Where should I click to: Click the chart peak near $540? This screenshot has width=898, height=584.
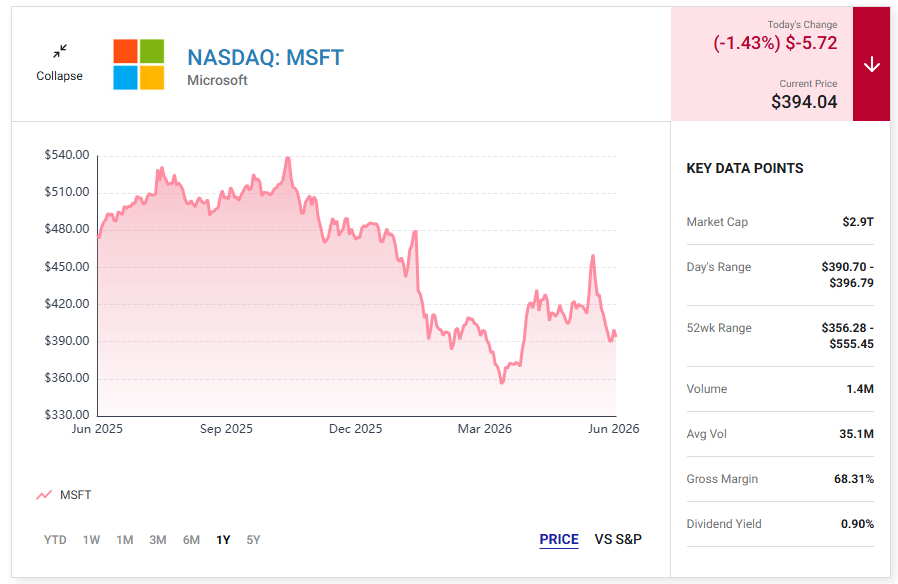point(287,158)
